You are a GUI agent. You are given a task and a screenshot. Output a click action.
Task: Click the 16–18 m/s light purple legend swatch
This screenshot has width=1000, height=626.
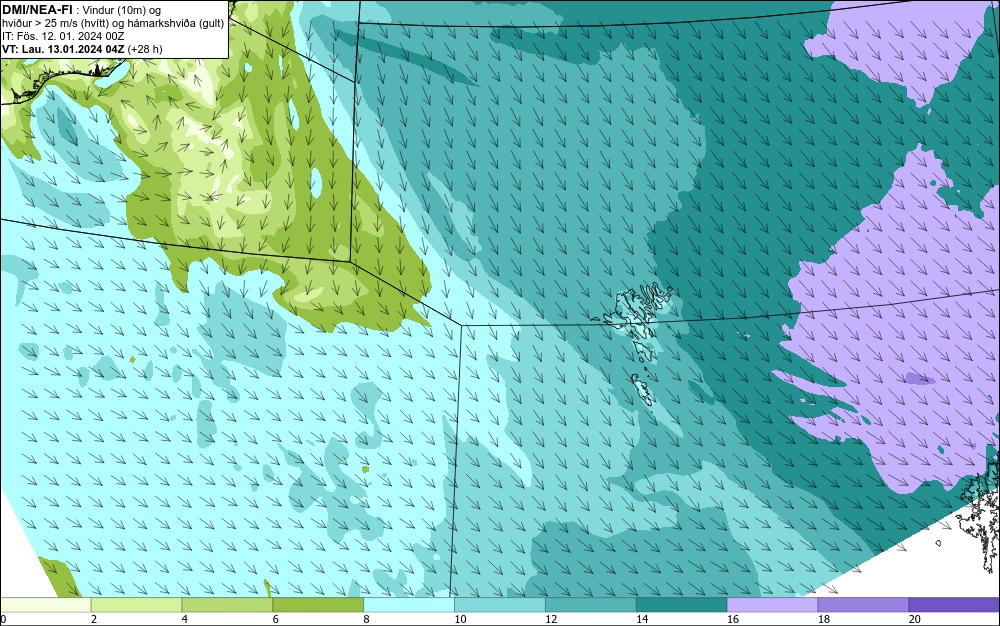coord(772,605)
